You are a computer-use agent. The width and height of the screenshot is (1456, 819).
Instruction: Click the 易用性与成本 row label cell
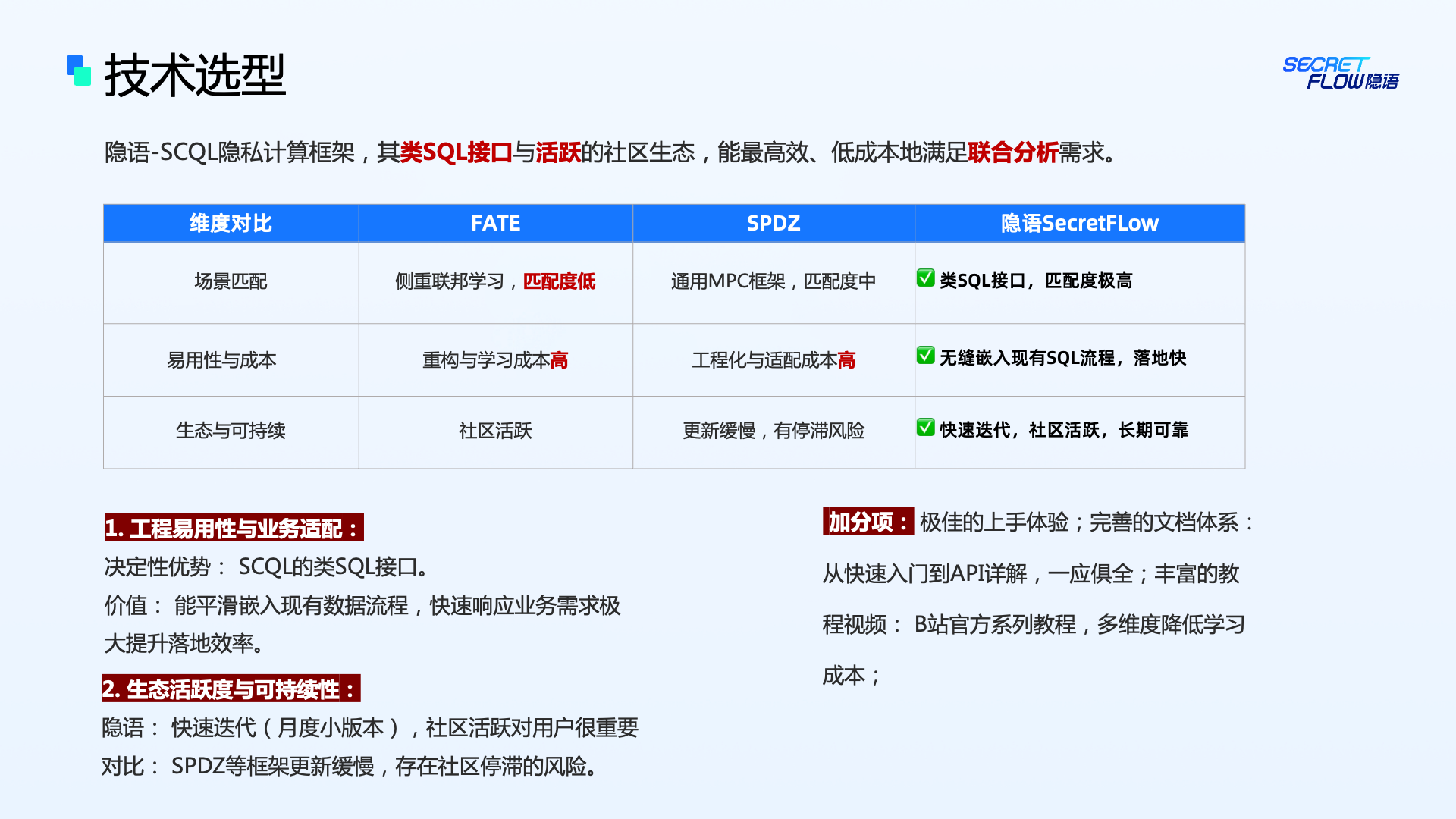point(221,360)
